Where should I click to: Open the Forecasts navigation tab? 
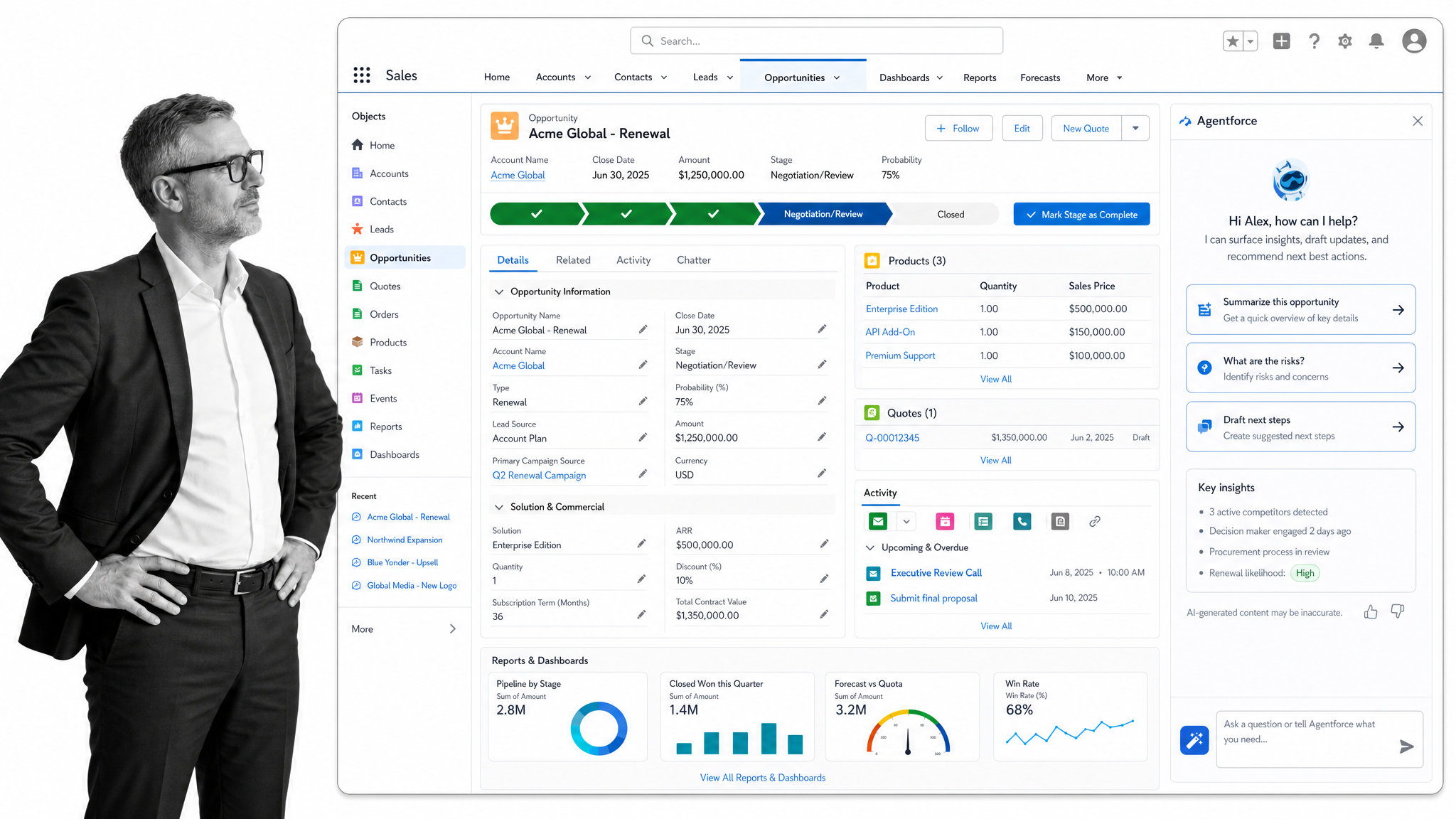[x=1040, y=77]
